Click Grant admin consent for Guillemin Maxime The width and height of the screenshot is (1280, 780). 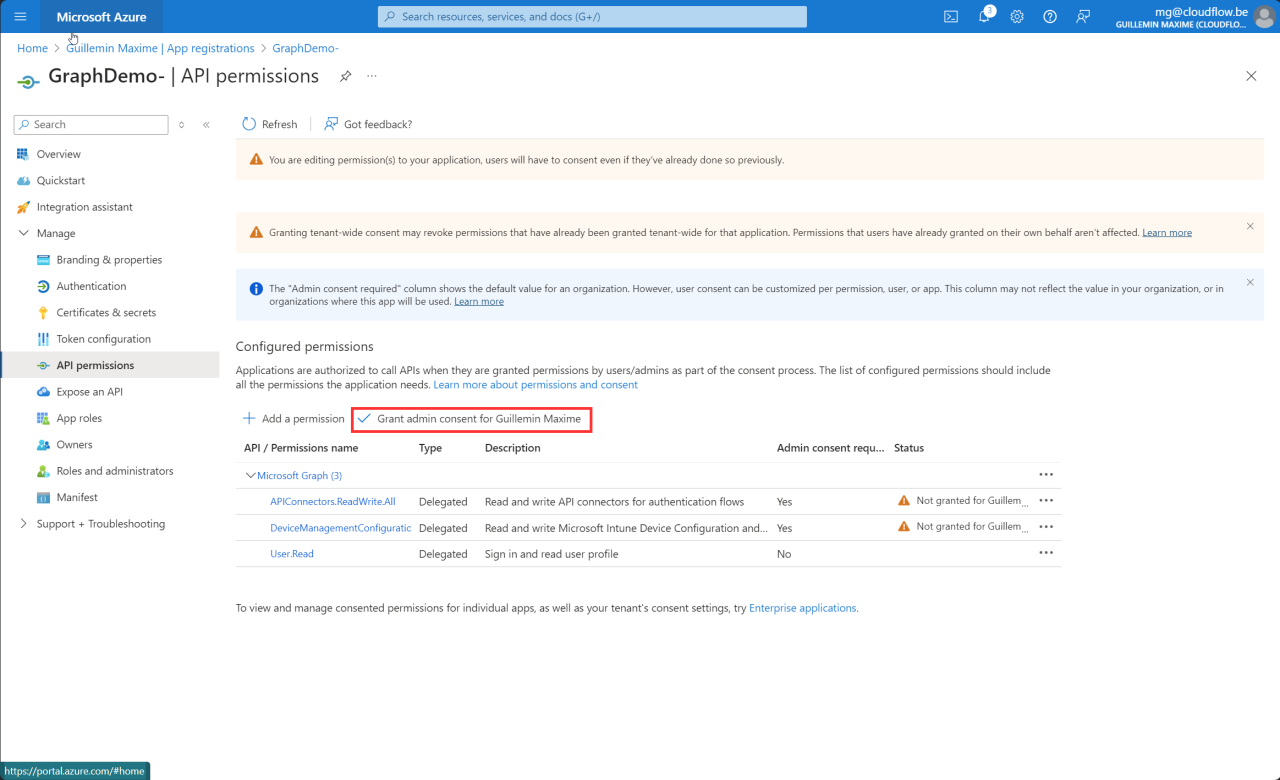[472, 419]
